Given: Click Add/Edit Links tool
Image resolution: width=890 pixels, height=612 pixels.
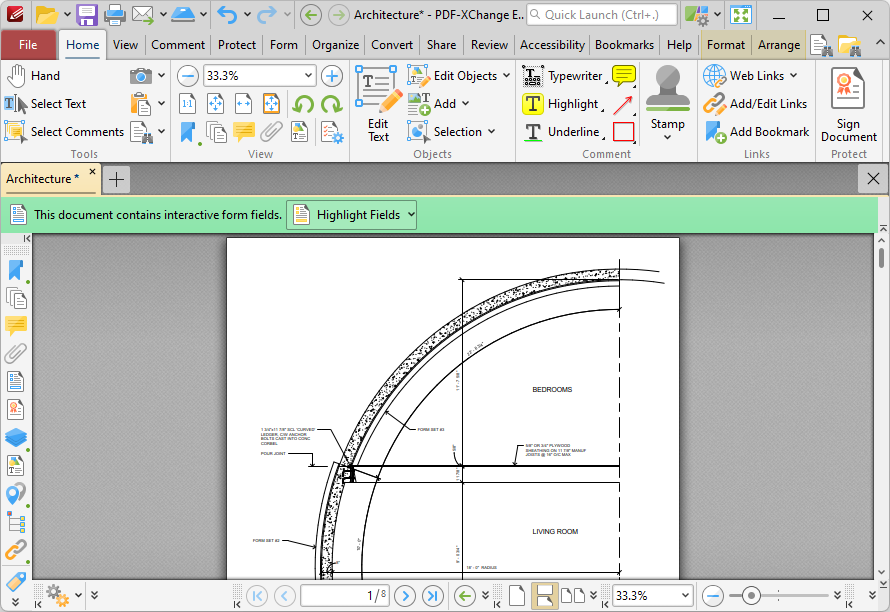Looking at the screenshot, I should tap(755, 104).
